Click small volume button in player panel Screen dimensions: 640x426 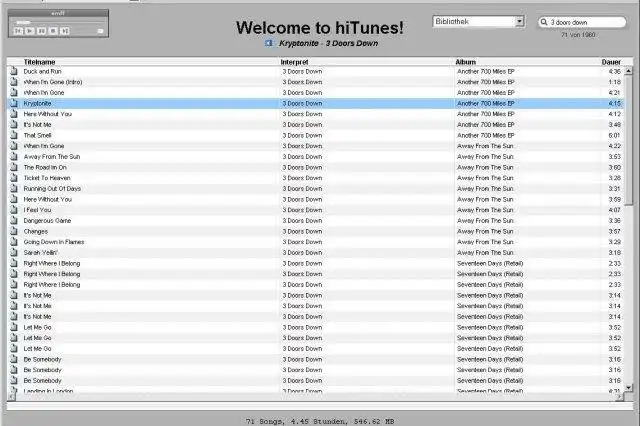click(100, 31)
